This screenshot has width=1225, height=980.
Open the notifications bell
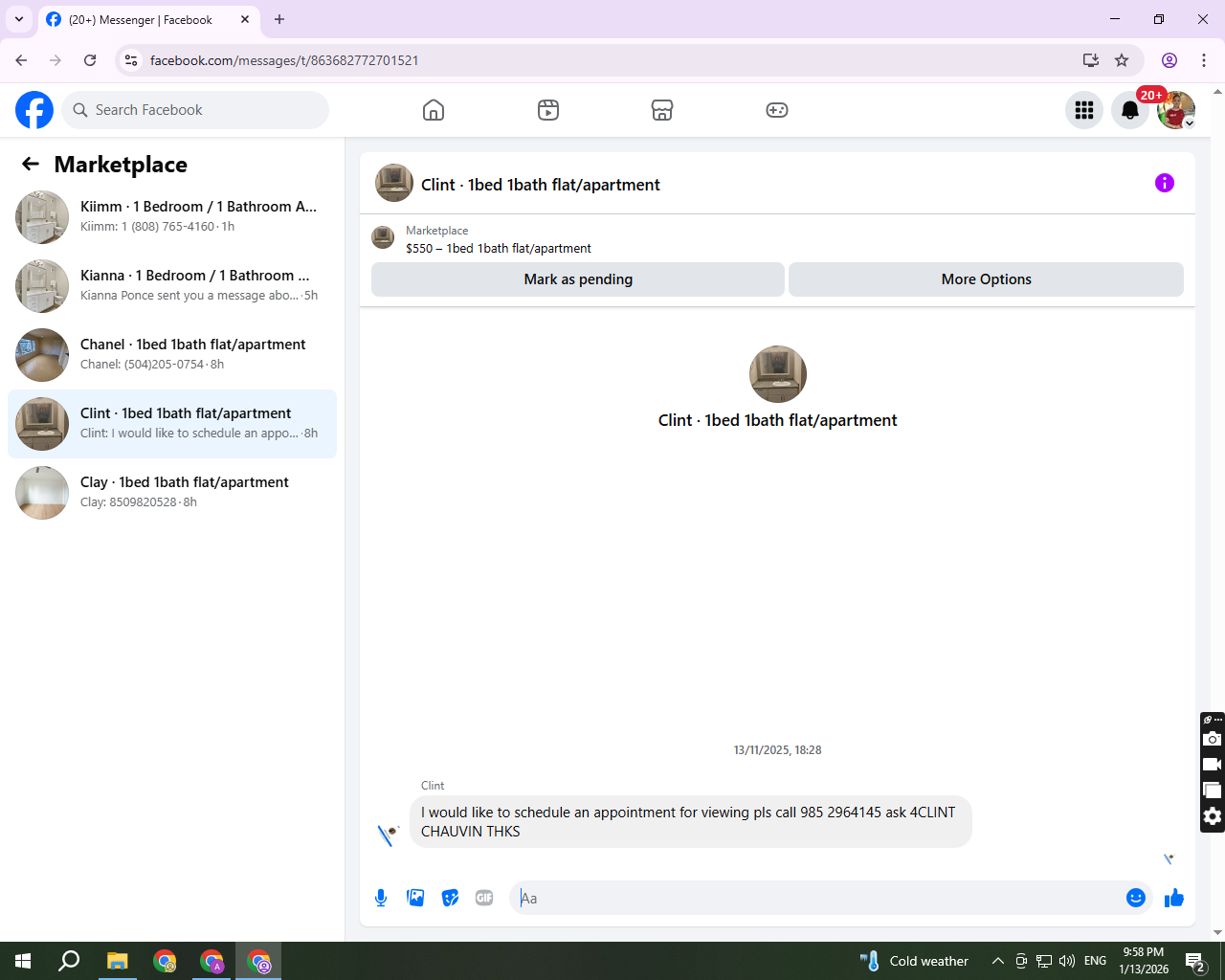coord(1130,110)
